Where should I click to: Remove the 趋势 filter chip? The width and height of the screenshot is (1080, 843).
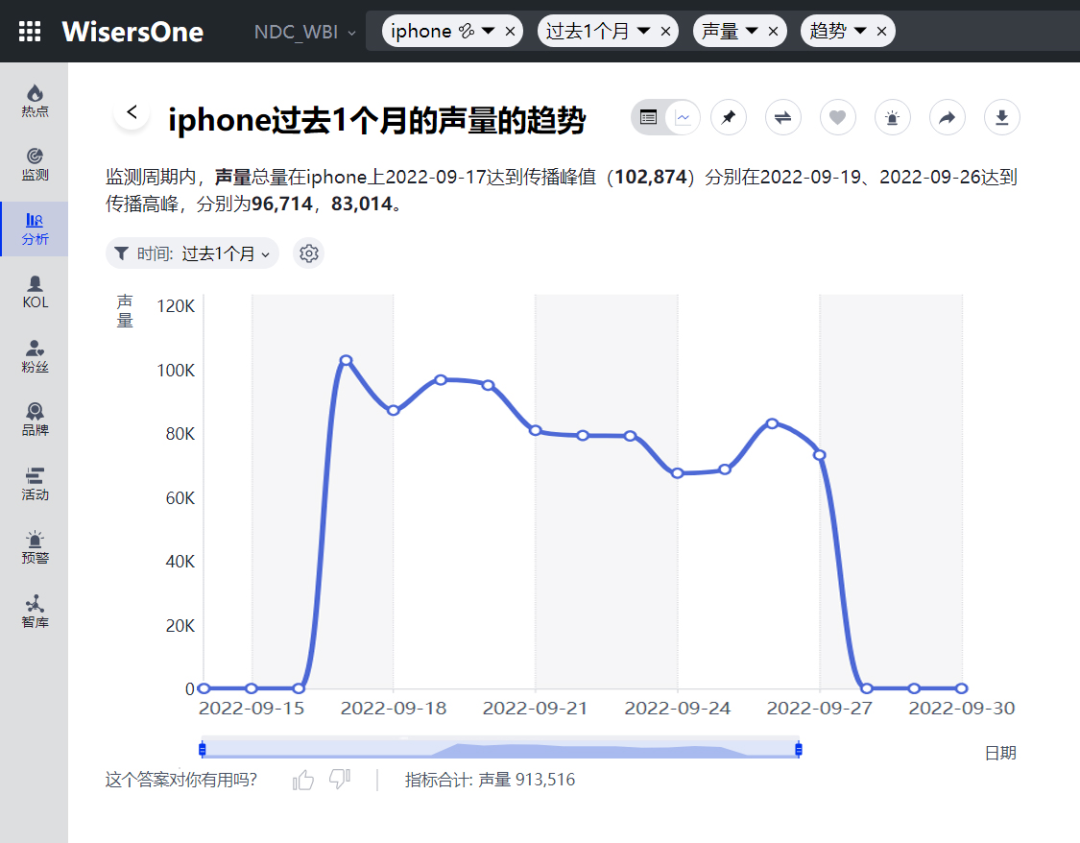point(882,31)
